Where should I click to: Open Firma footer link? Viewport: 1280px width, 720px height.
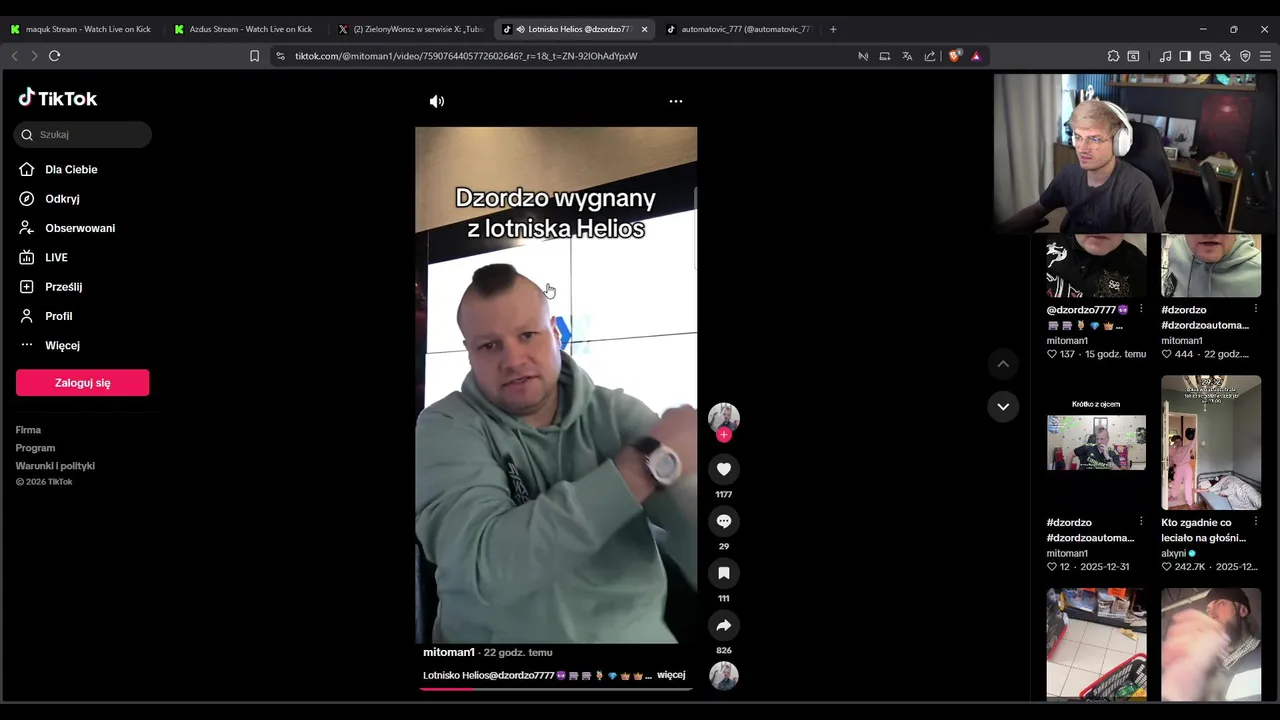tap(28, 430)
